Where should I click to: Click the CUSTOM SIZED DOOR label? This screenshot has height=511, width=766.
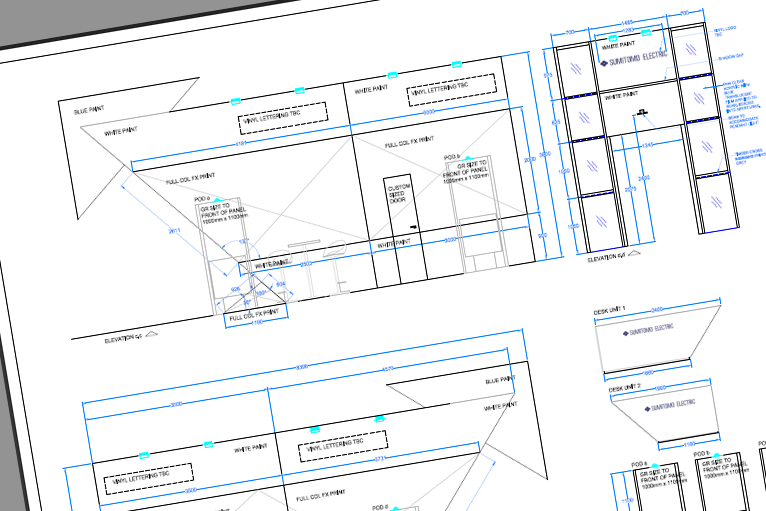coord(399,194)
